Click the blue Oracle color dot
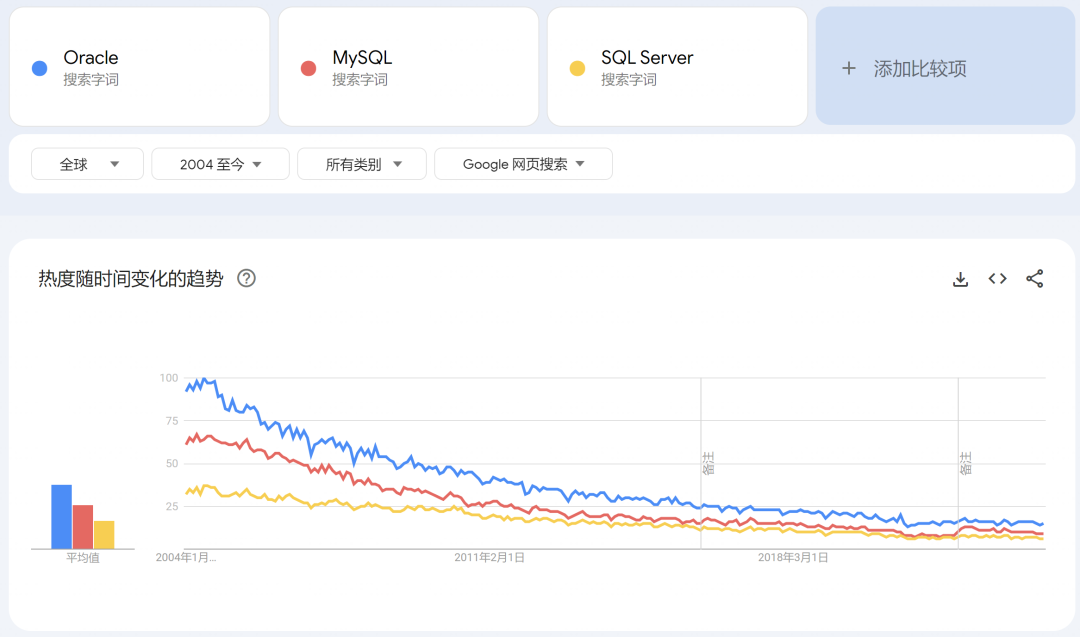This screenshot has height=637, width=1080. (x=39, y=68)
